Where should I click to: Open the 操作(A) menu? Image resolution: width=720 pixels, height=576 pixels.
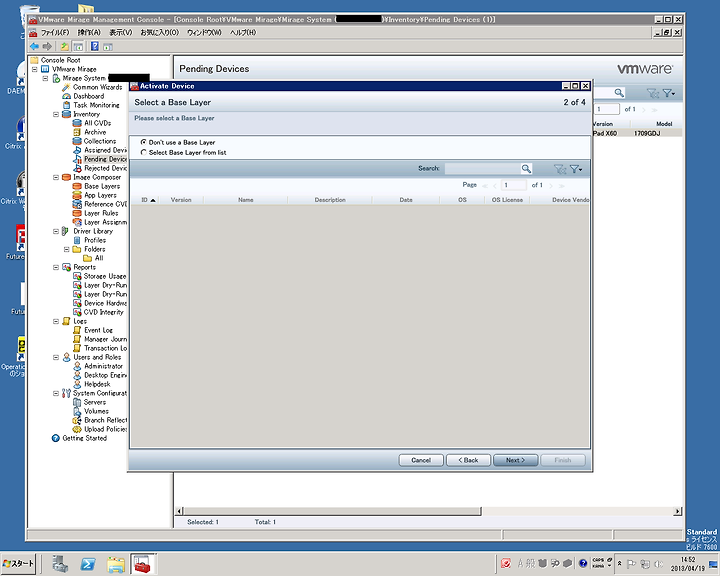tap(89, 33)
